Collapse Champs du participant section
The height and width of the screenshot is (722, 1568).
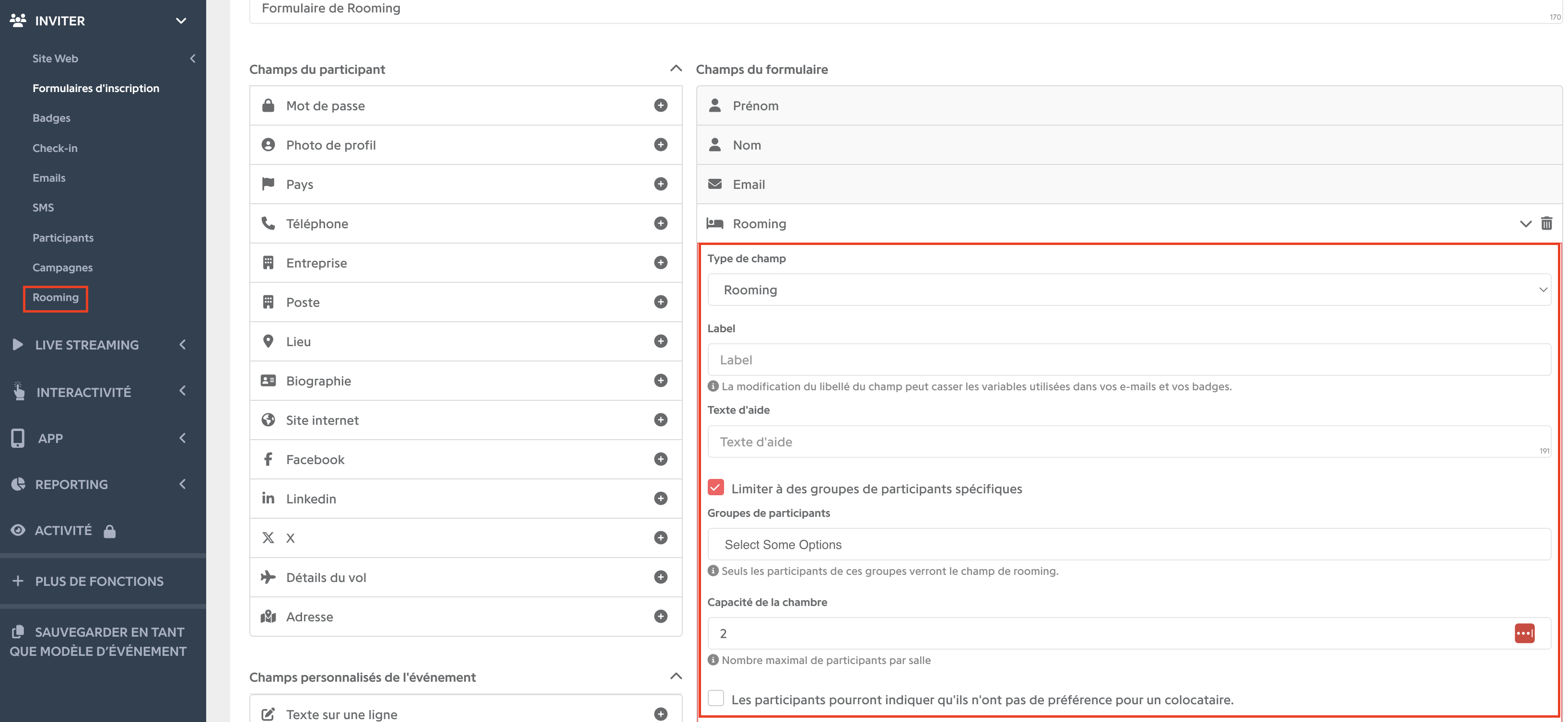676,69
